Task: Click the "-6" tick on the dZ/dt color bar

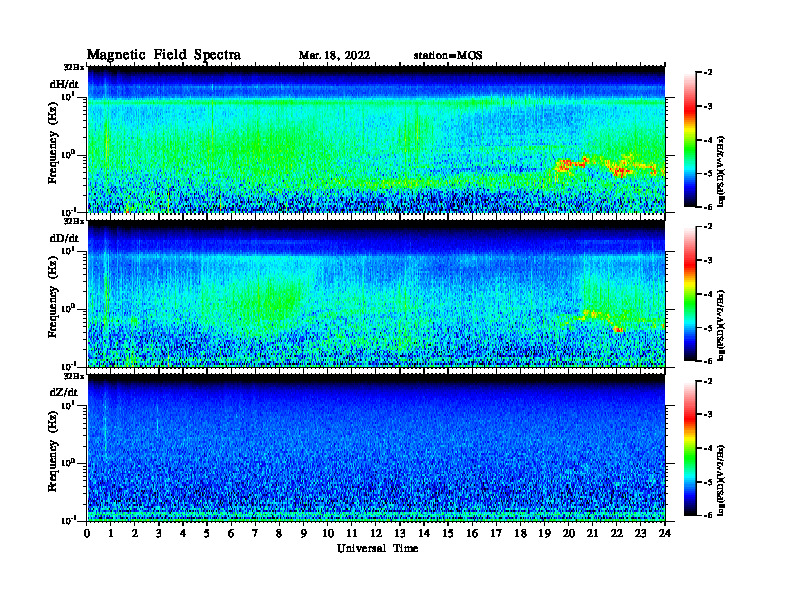Action: 708,515
